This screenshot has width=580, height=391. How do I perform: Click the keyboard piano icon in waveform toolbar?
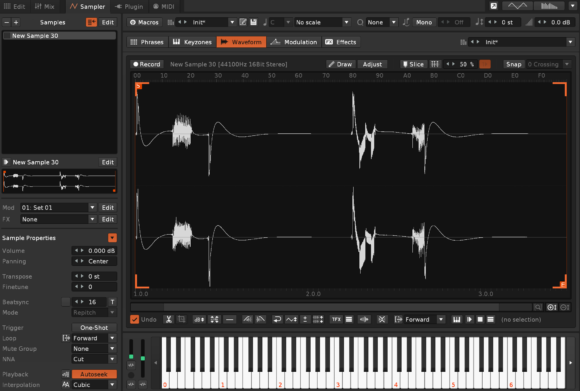457,320
